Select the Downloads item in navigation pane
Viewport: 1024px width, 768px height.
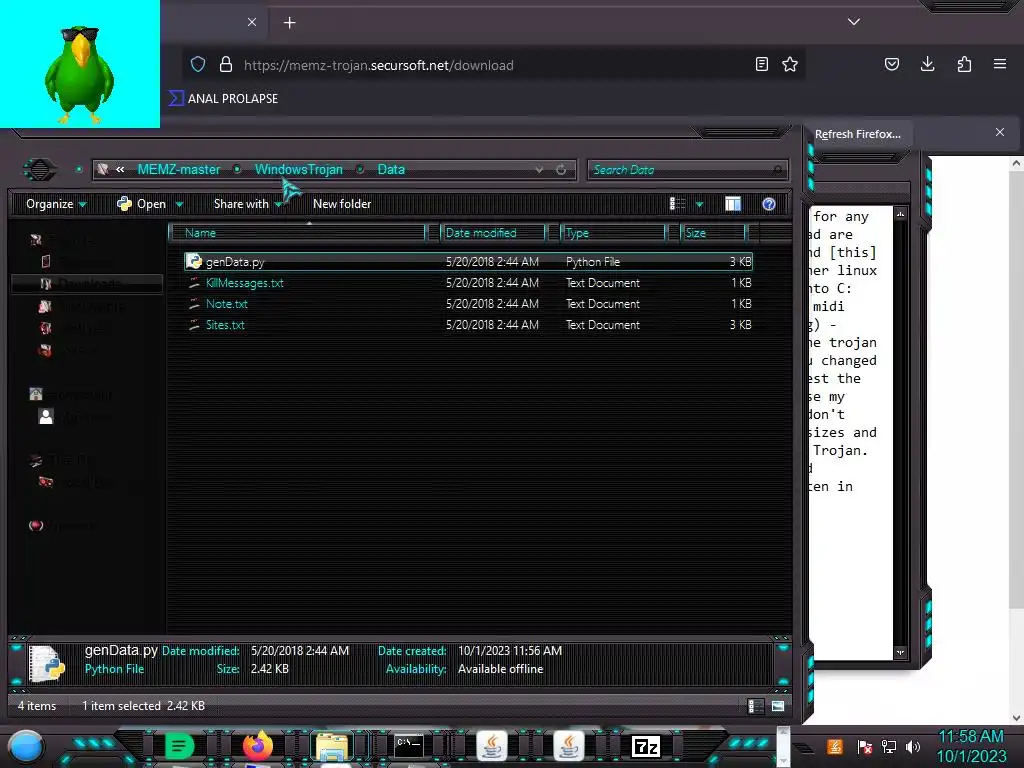click(x=87, y=283)
